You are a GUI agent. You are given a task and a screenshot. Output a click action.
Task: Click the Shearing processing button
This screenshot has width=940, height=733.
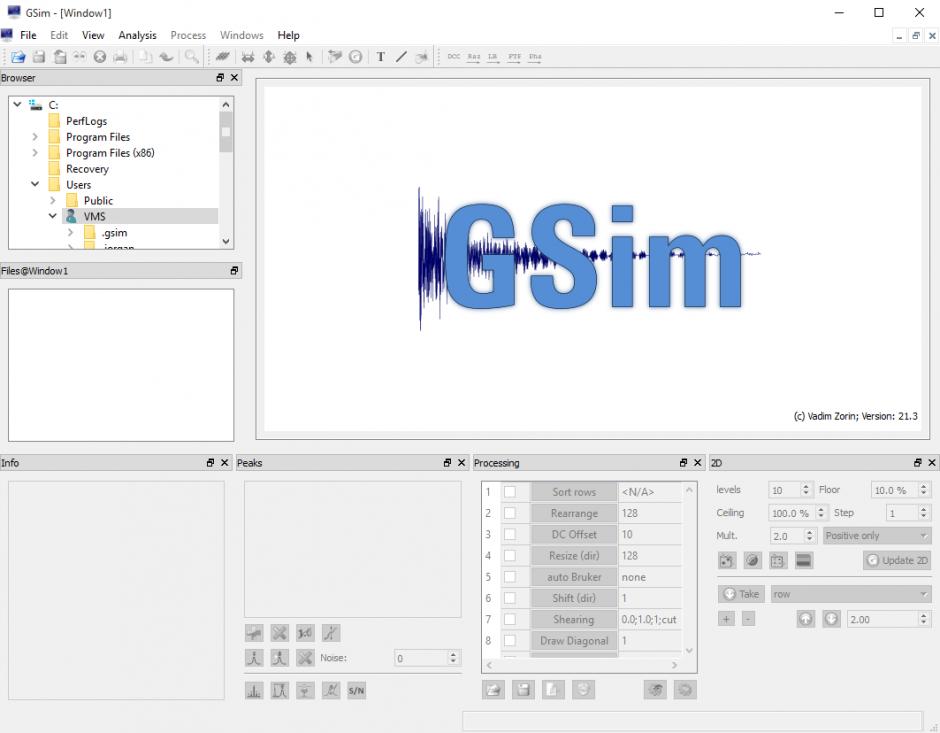click(x=574, y=619)
